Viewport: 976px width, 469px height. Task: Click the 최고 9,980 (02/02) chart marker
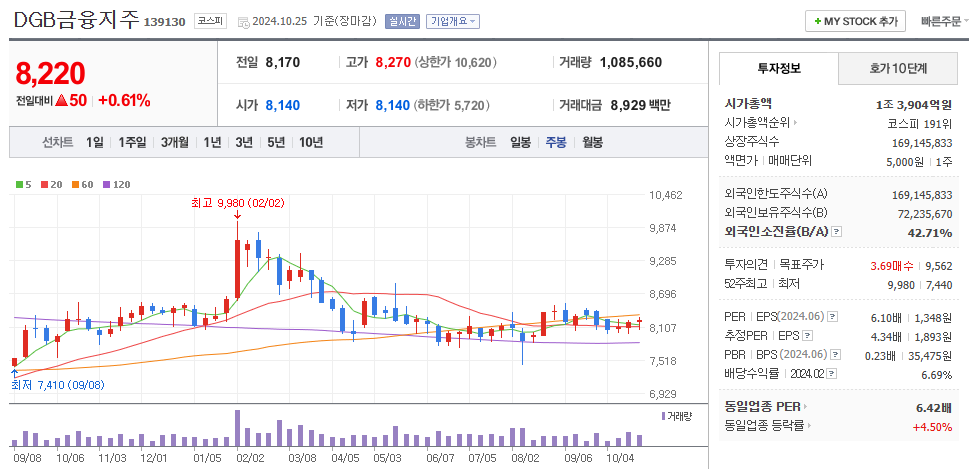tap(238, 204)
